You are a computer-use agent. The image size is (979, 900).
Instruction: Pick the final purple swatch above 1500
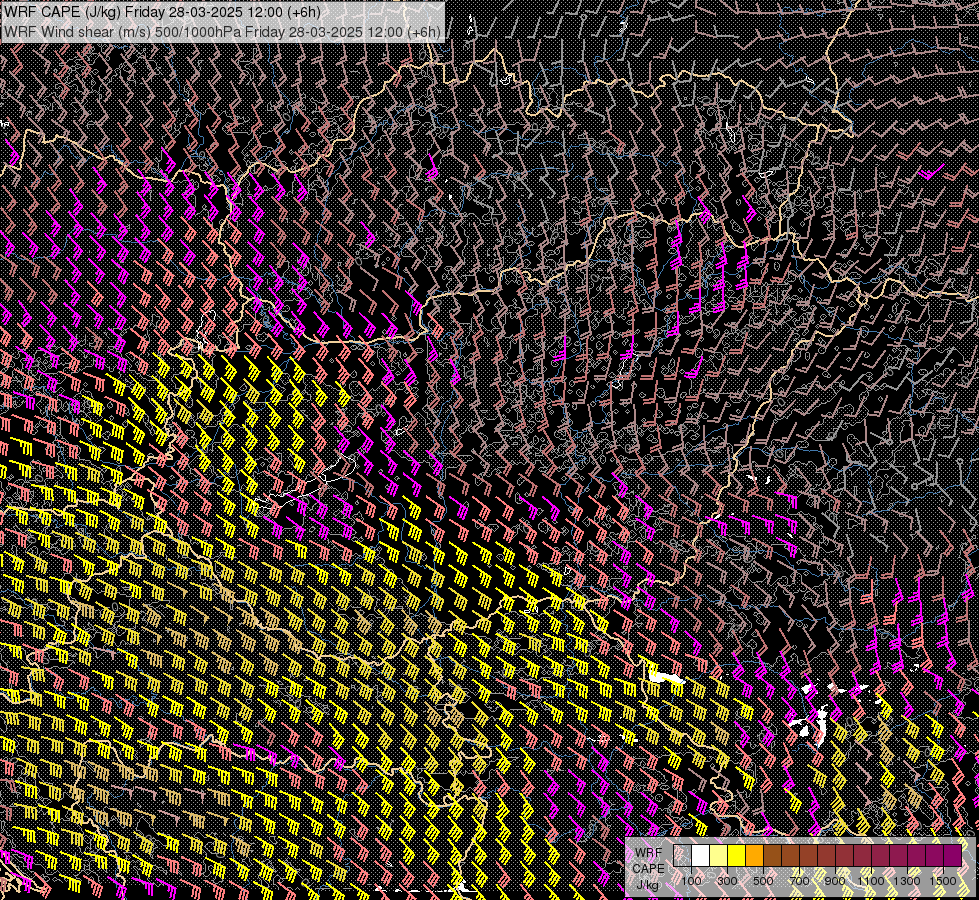tap(953, 856)
